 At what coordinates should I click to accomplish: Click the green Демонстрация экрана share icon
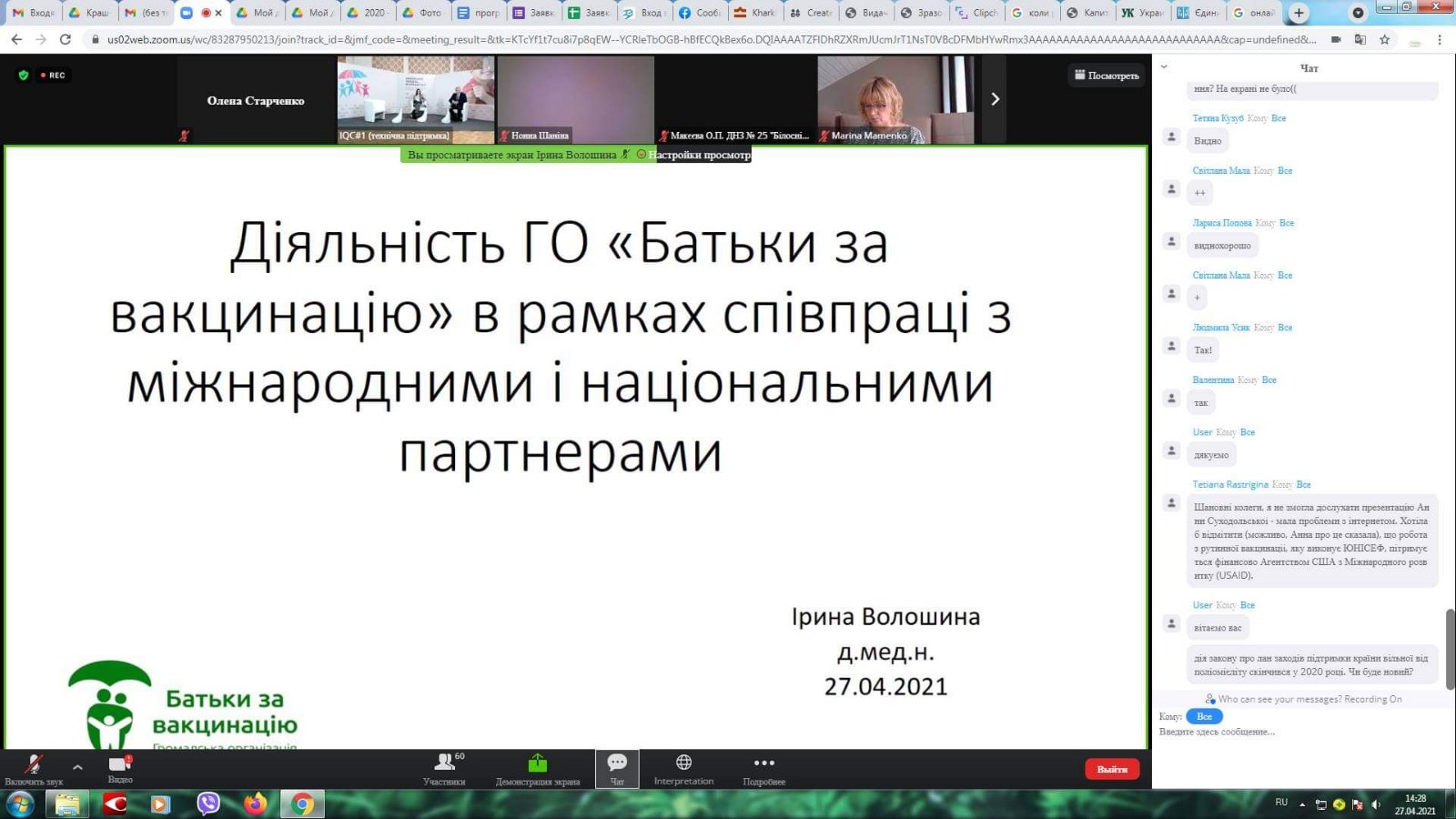pyautogui.click(x=537, y=763)
